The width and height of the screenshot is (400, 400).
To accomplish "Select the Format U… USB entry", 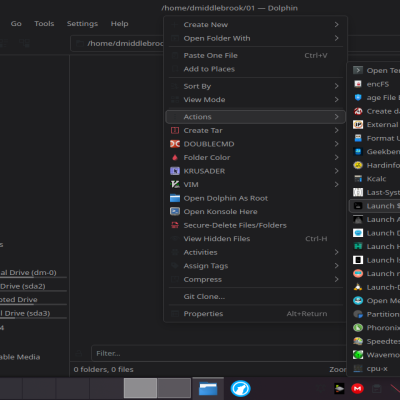I will pyautogui.click(x=375, y=138).
